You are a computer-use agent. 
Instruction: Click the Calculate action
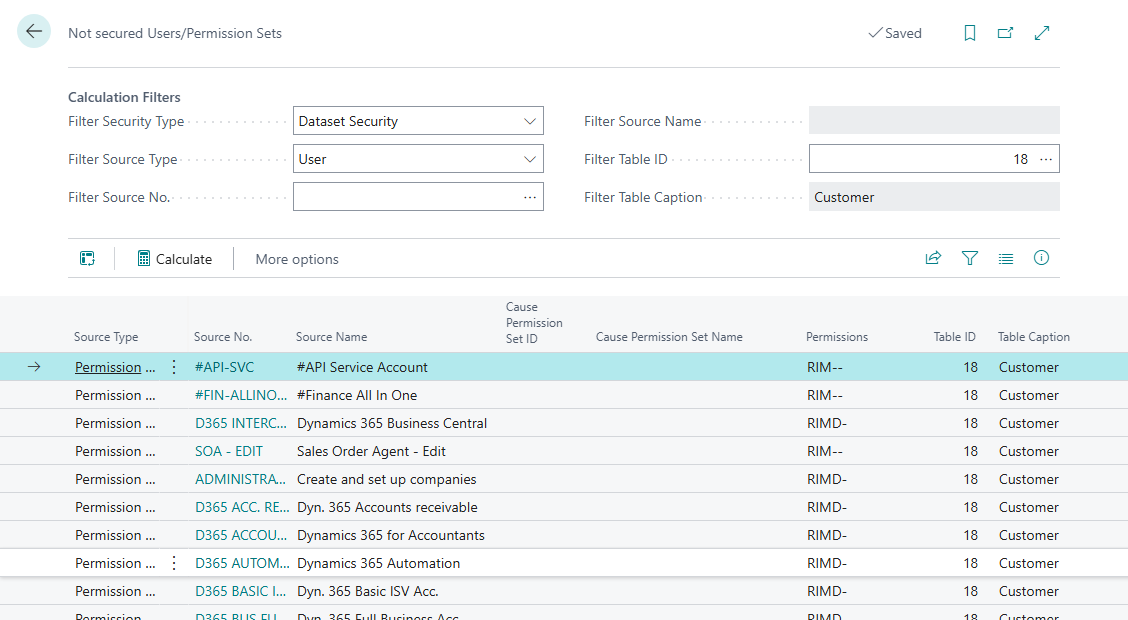[175, 259]
